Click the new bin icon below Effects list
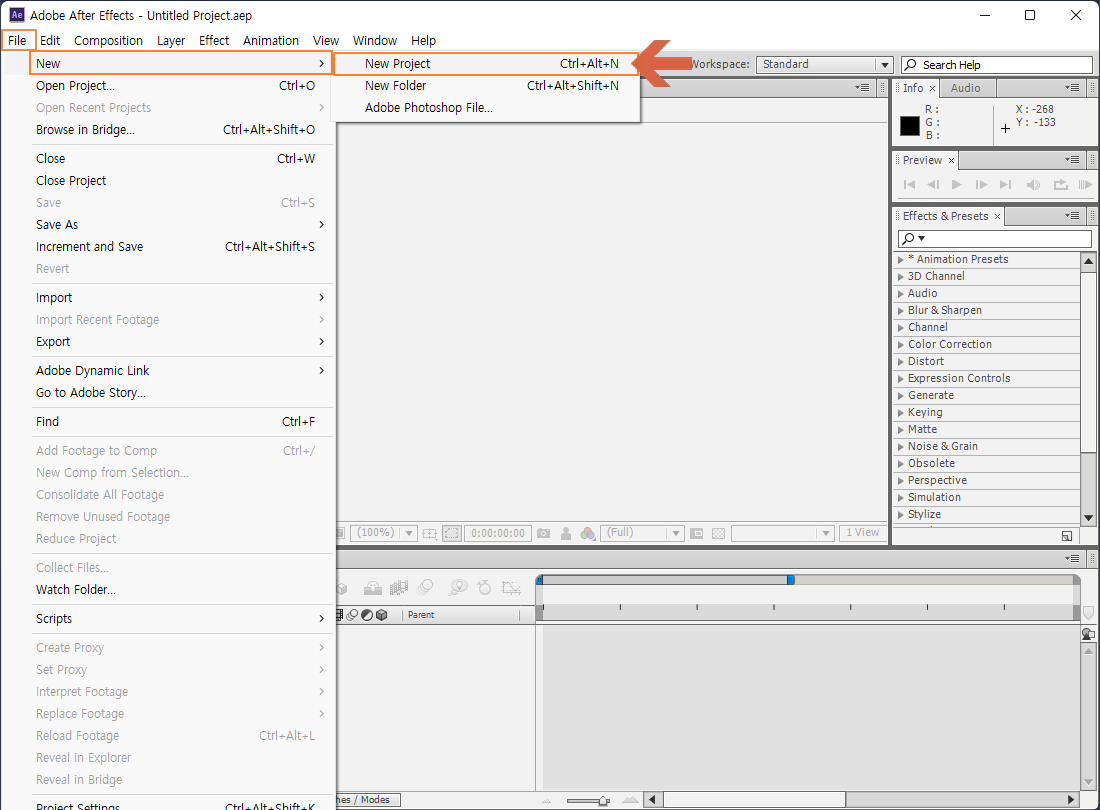 point(1066,536)
